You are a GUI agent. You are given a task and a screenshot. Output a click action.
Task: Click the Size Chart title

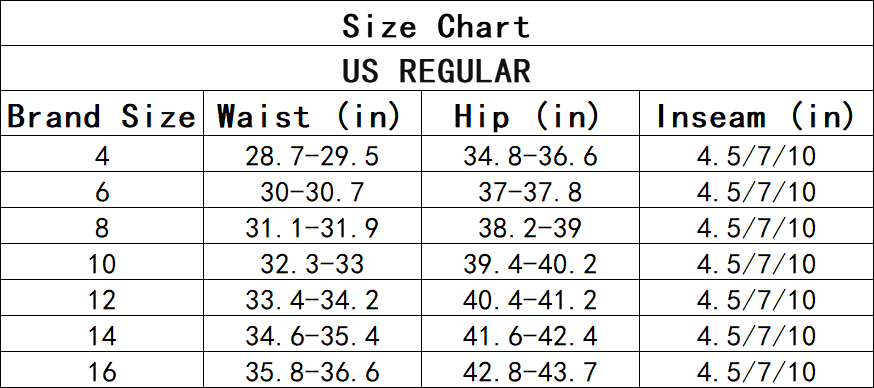436,26
